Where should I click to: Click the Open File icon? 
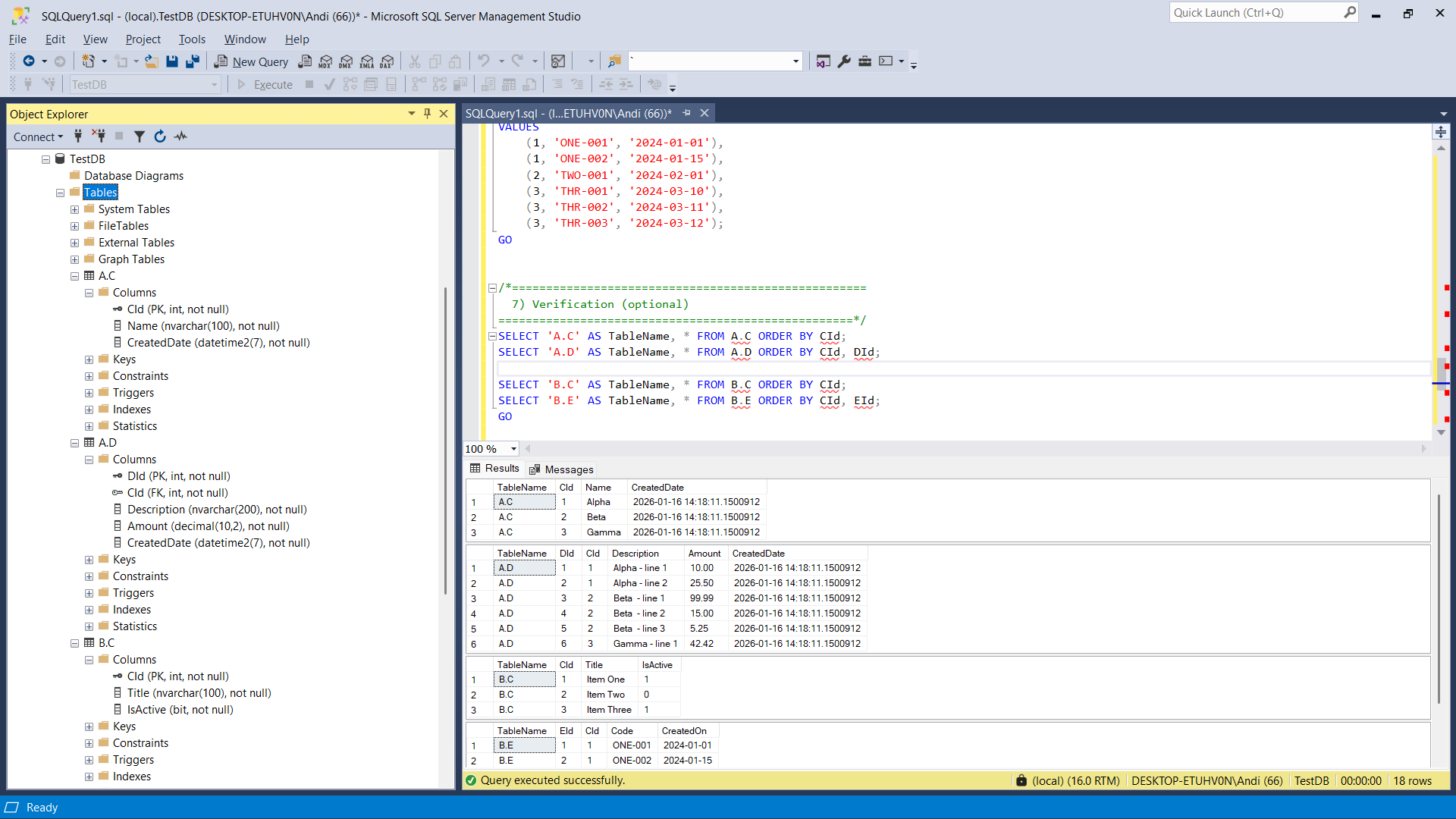tap(152, 61)
